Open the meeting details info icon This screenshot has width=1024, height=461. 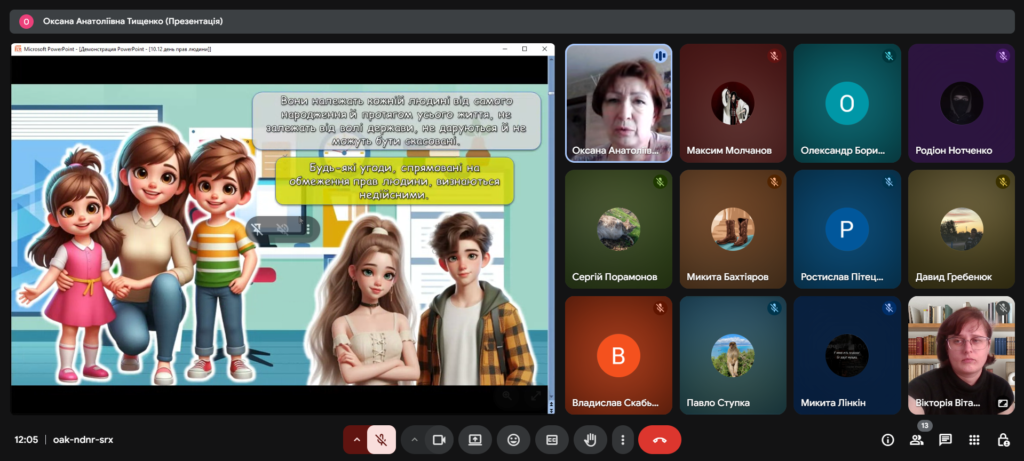tap(887, 440)
